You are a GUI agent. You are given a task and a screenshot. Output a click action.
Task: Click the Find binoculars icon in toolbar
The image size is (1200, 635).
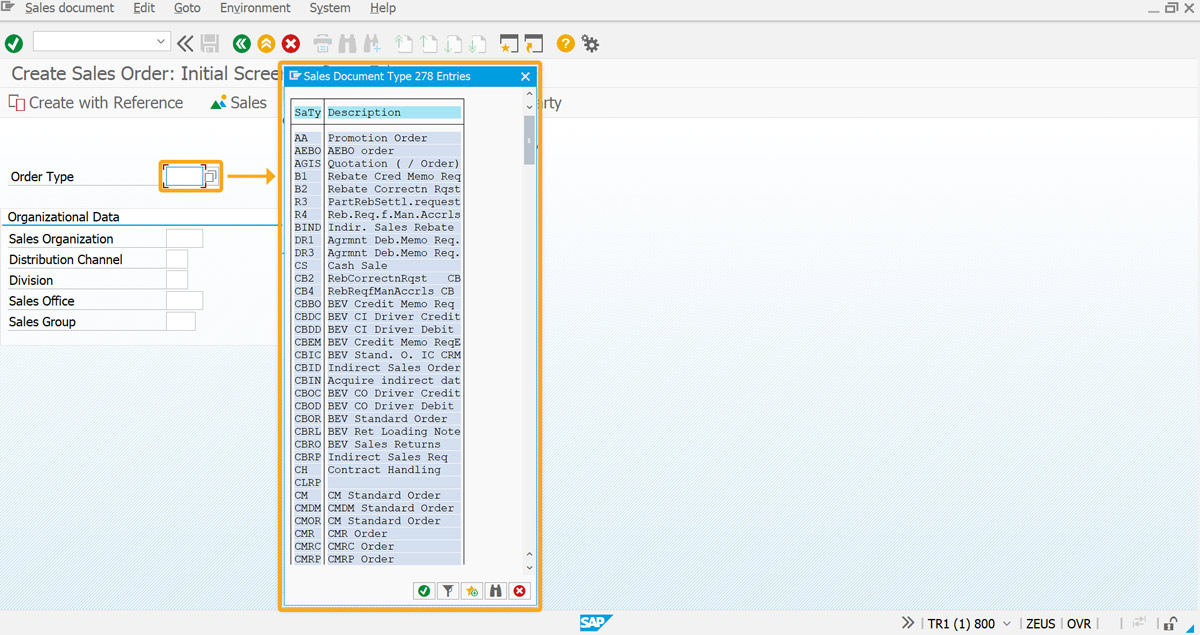tap(347, 43)
